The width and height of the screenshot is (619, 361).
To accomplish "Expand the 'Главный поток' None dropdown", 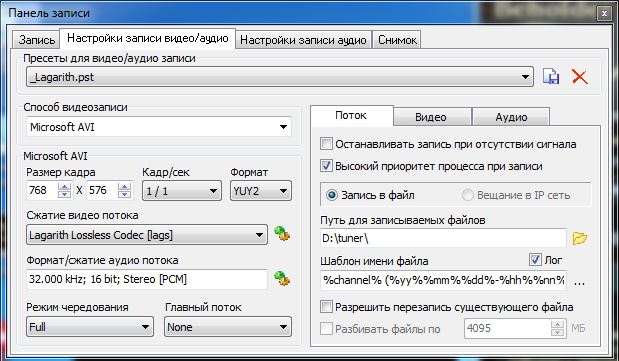I will (228, 327).
